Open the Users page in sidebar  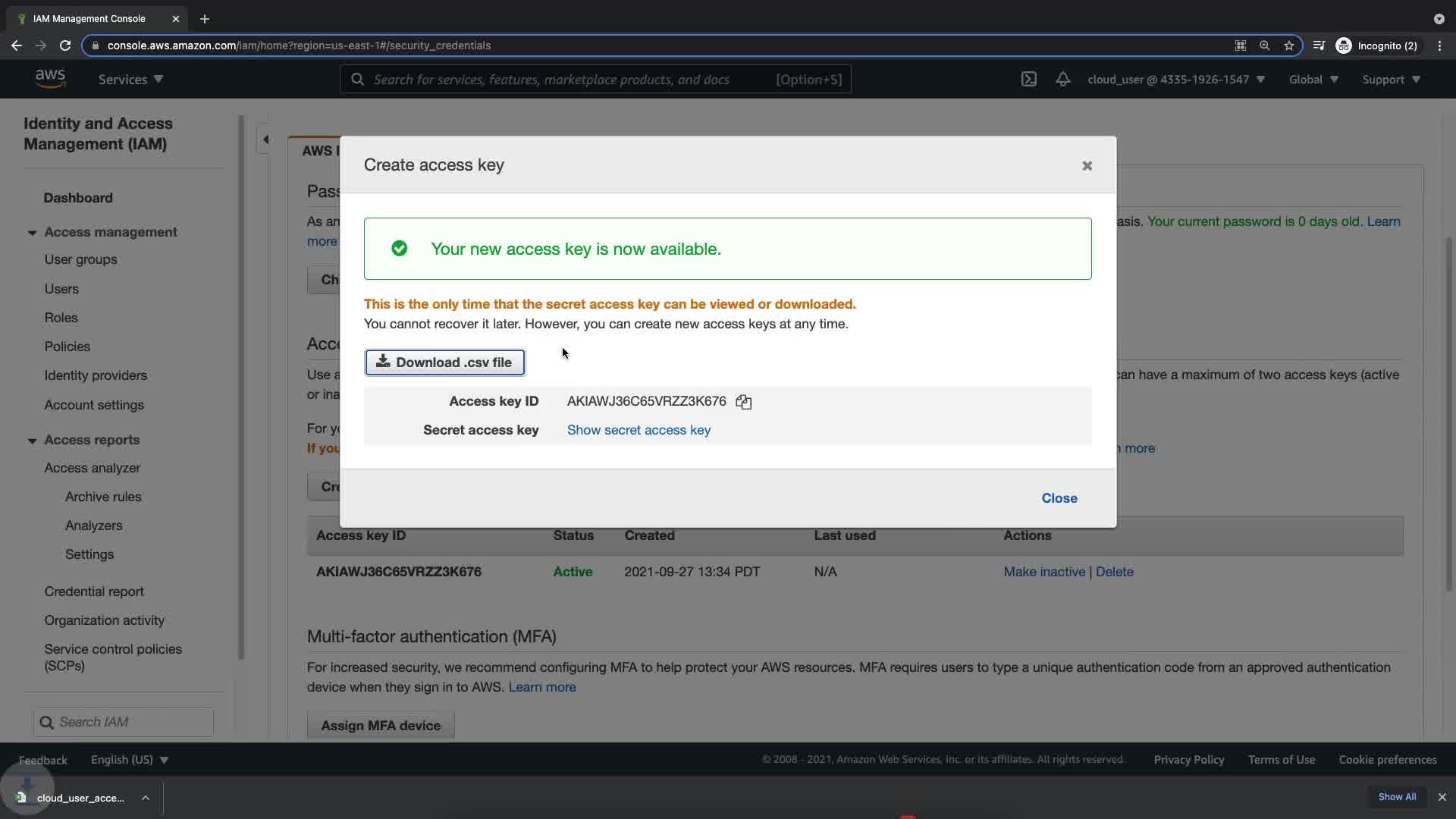click(61, 289)
